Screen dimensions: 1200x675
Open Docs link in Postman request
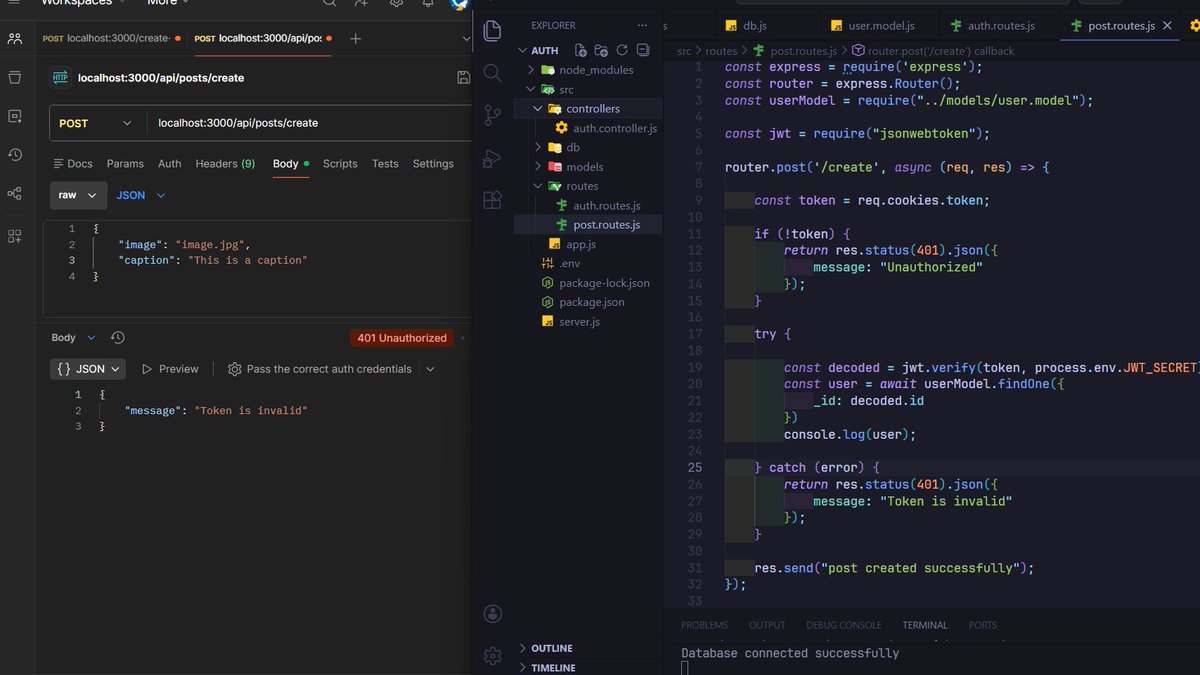tap(72, 164)
